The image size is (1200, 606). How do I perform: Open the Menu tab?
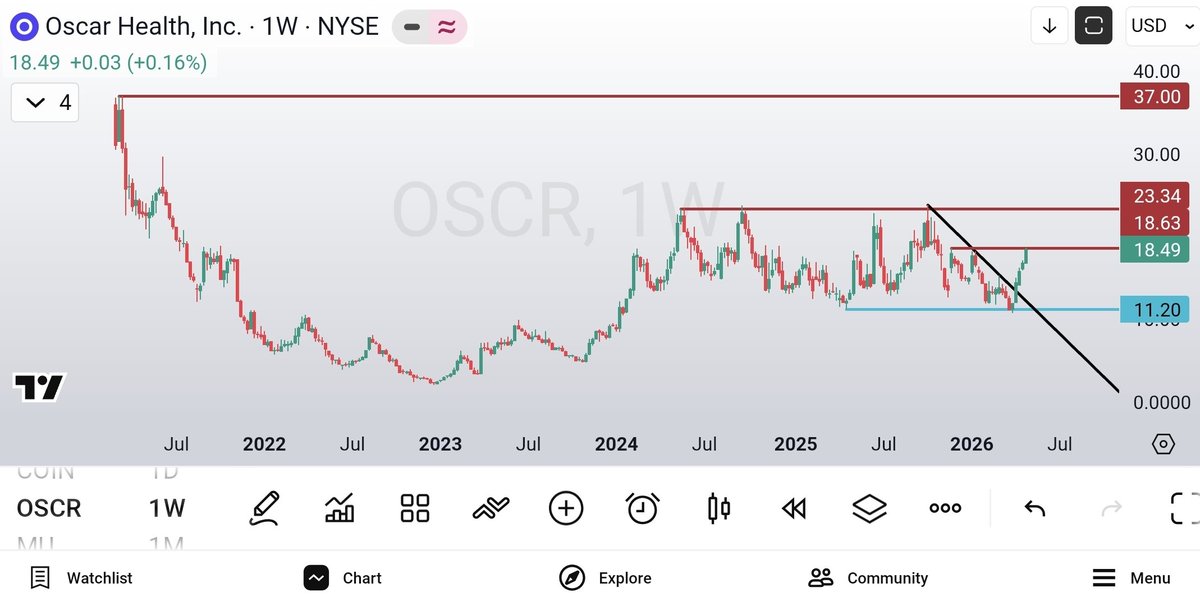1131,578
